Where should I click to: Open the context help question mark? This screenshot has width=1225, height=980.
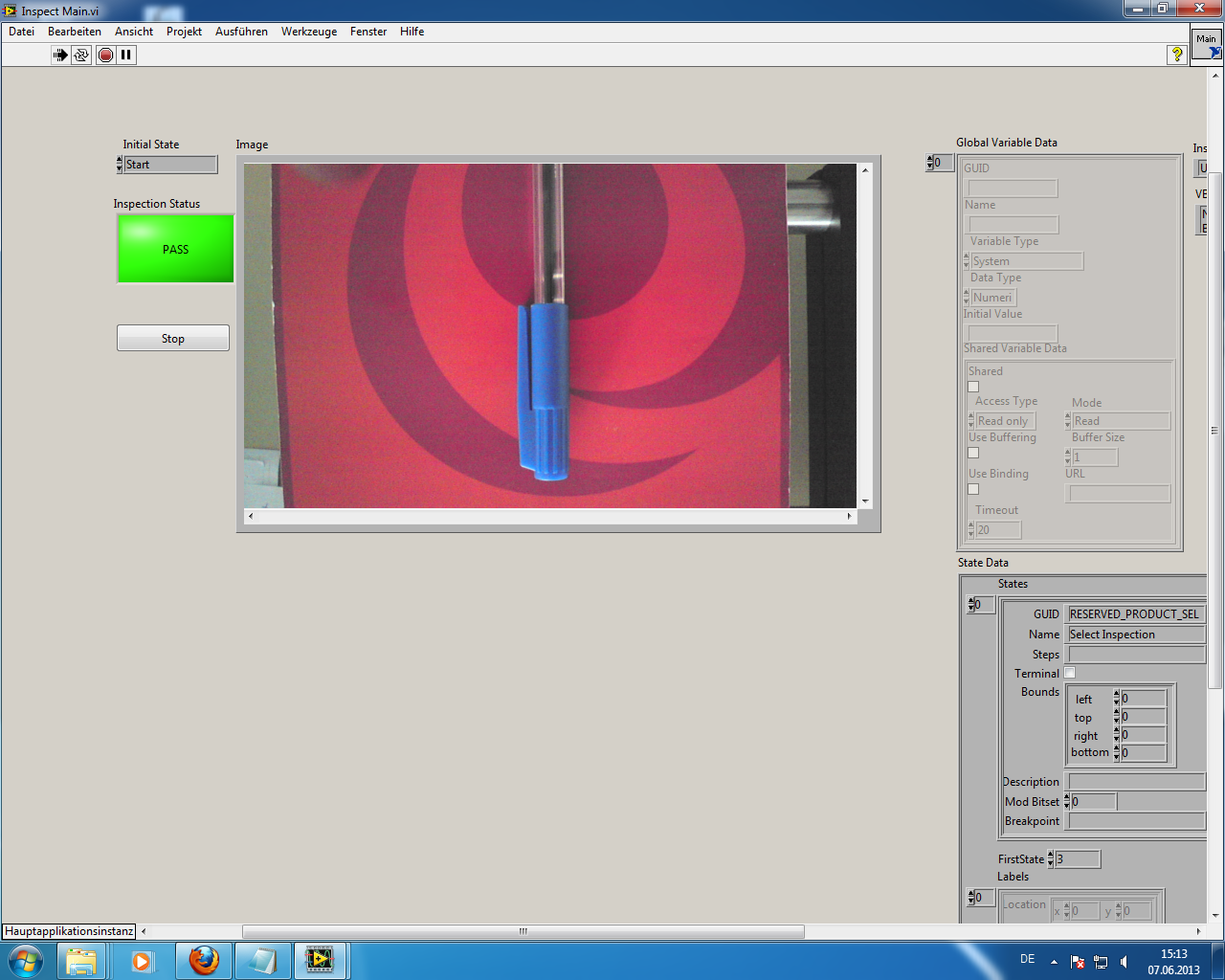click(x=1177, y=55)
